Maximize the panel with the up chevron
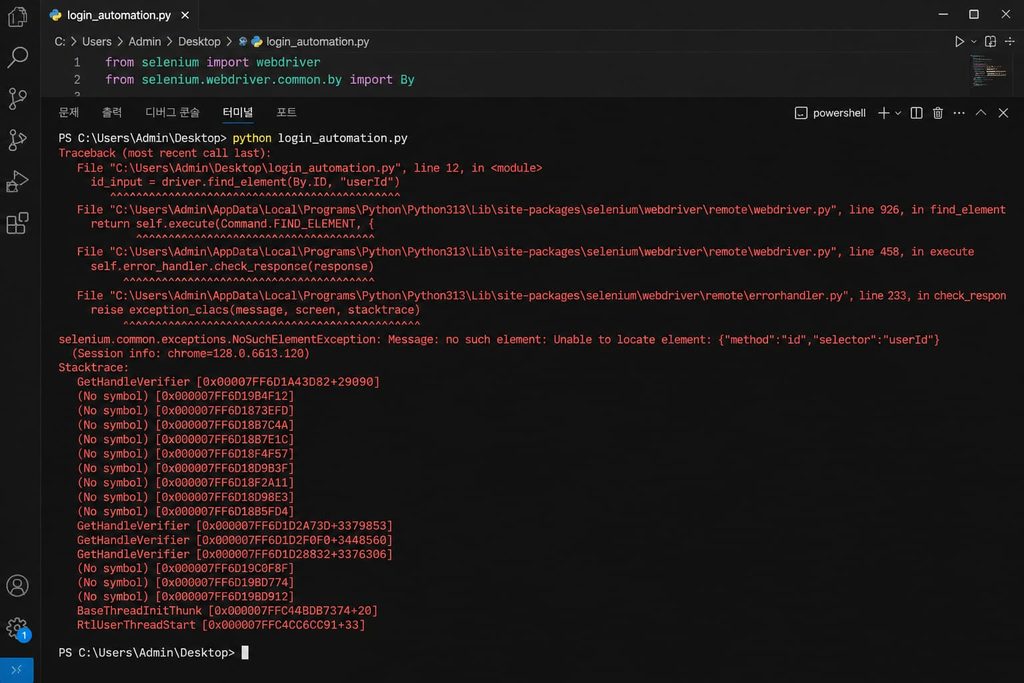This screenshot has height=683, width=1024. click(981, 113)
